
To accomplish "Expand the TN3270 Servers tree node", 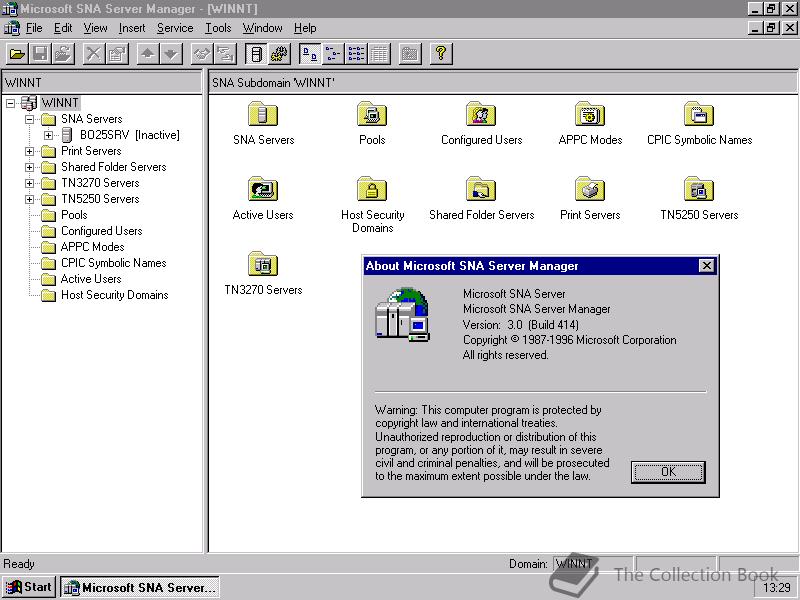I will click(30, 183).
